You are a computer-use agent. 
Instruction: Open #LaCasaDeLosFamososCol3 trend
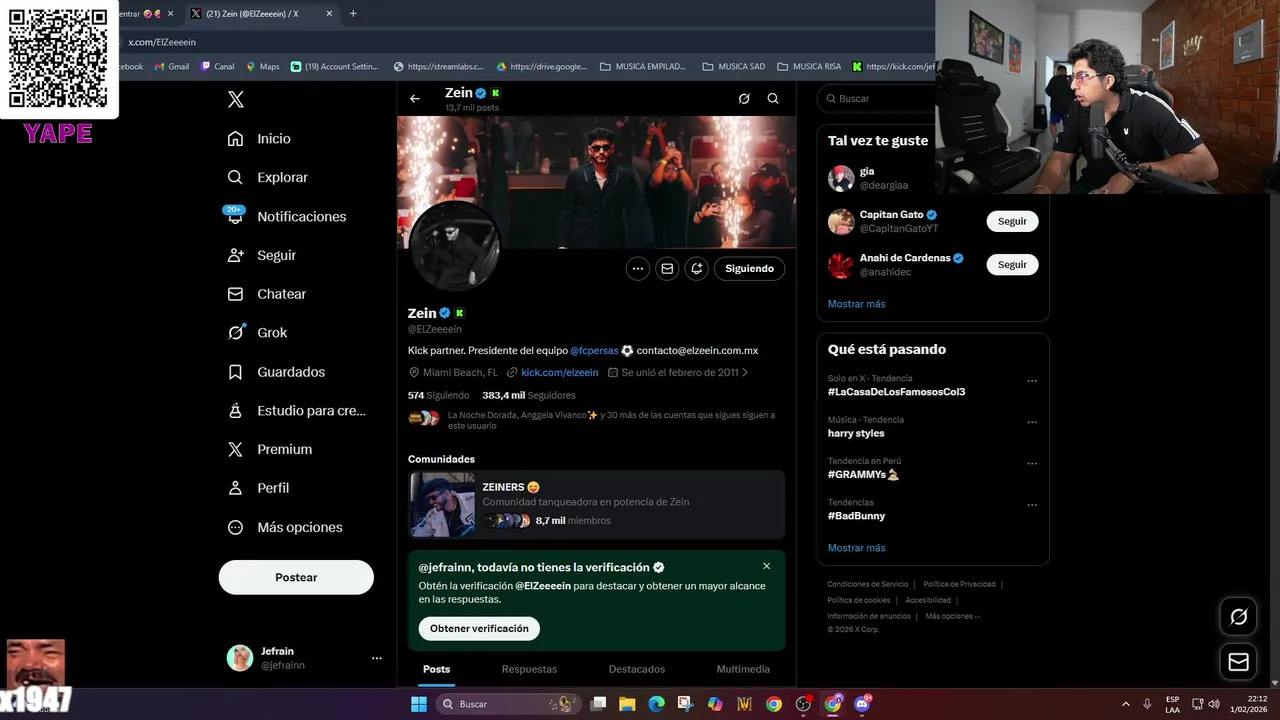[x=896, y=392]
